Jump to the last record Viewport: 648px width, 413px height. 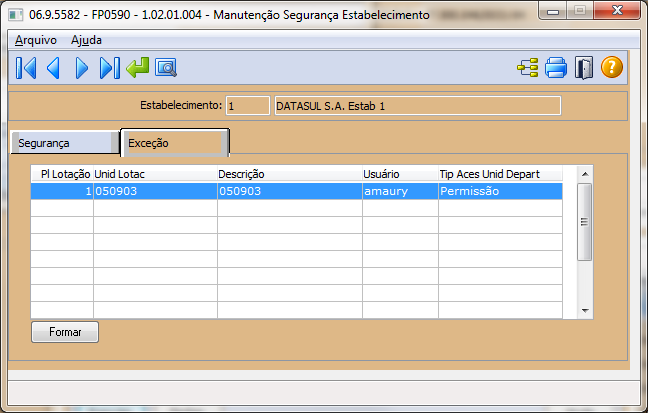click(110, 68)
